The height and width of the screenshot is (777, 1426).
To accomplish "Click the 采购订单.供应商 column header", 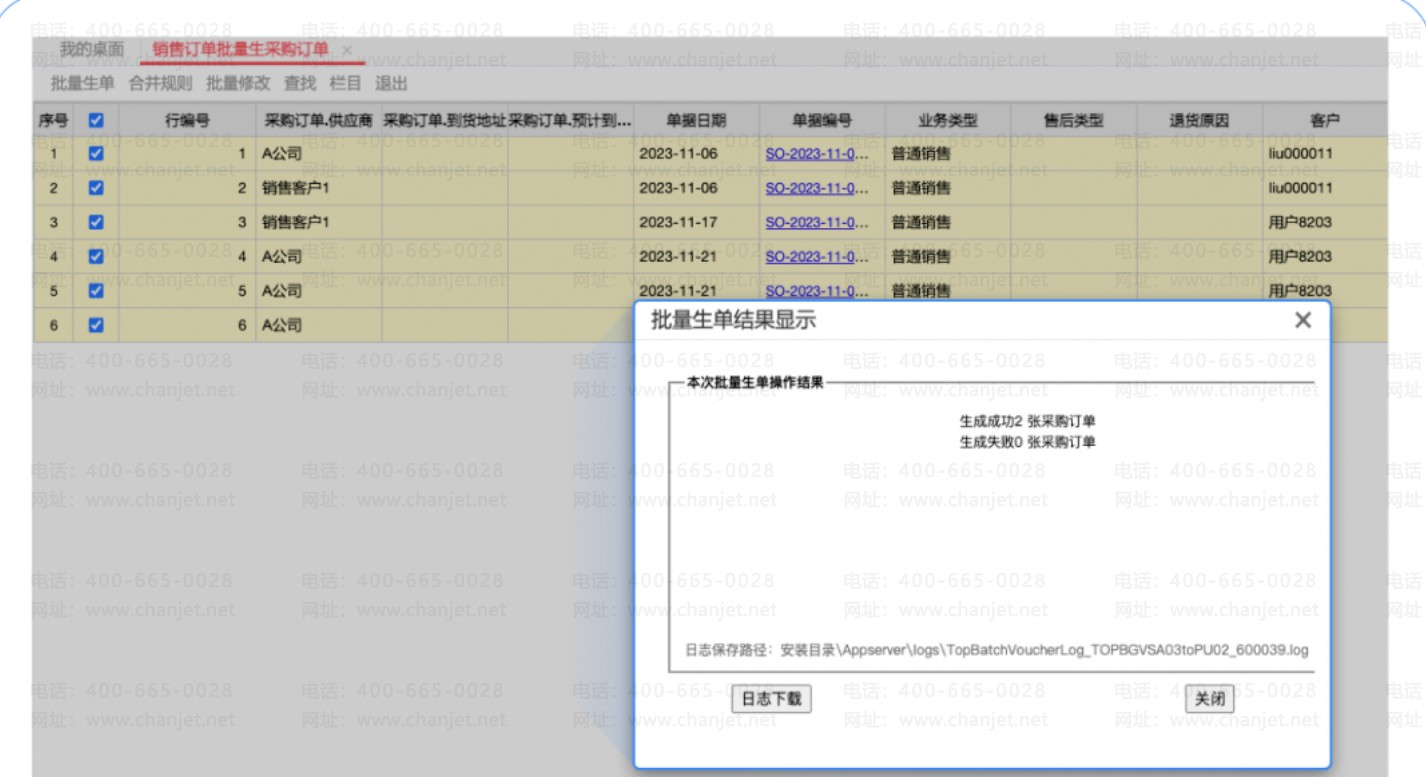I will point(318,121).
